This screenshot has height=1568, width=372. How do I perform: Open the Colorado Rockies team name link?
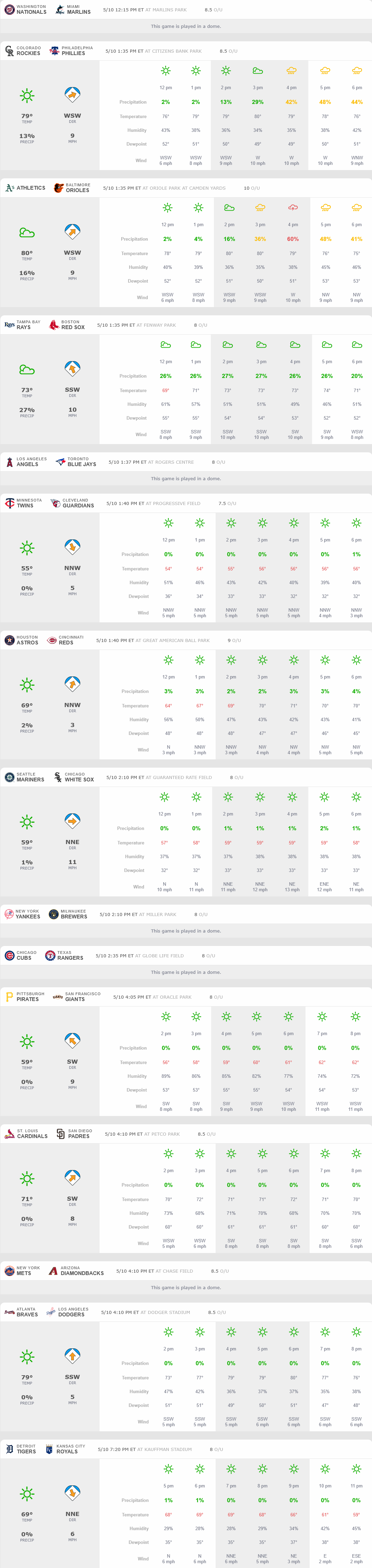pos(29,51)
